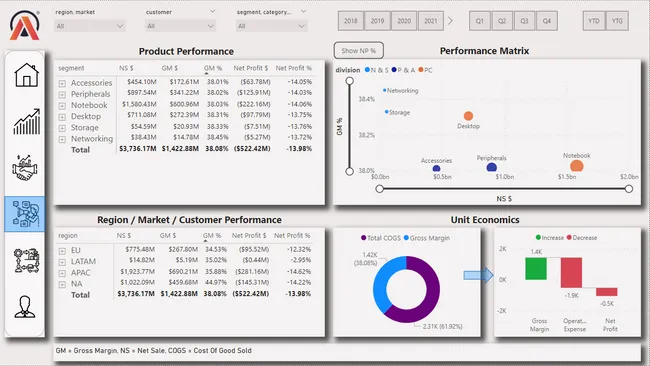This screenshot has width=650, height=366.
Task: Open the segment, category filter dropdown
Action: (272, 26)
